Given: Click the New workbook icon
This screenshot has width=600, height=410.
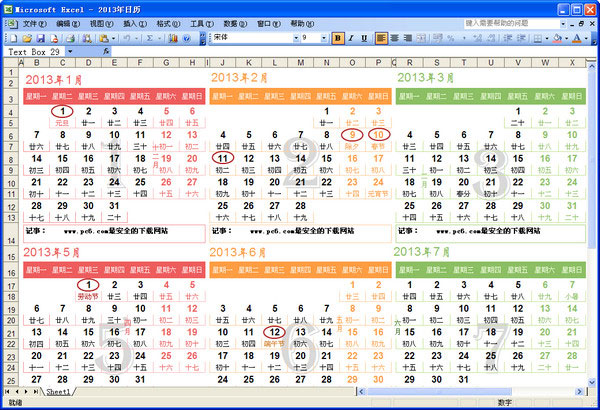Looking at the screenshot, I should (x=14, y=38).
